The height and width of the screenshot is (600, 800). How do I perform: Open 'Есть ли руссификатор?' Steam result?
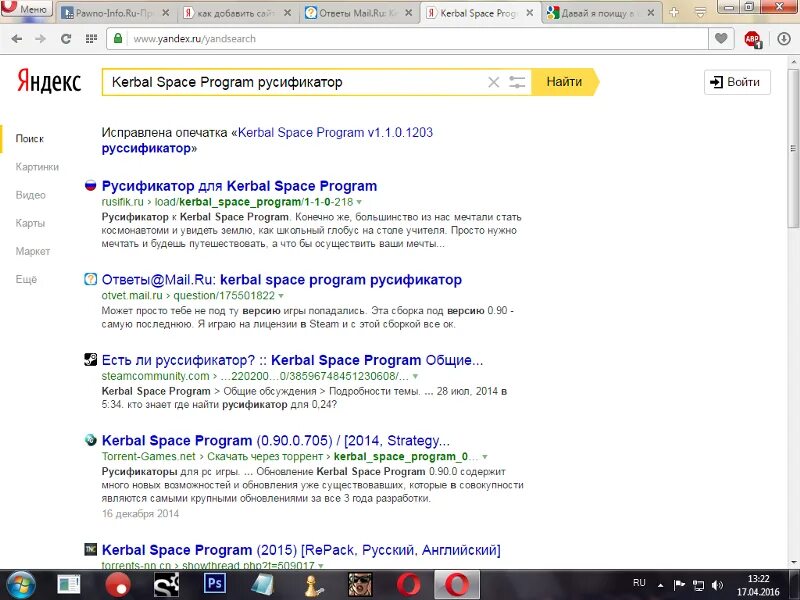click(x=292, y=360)
